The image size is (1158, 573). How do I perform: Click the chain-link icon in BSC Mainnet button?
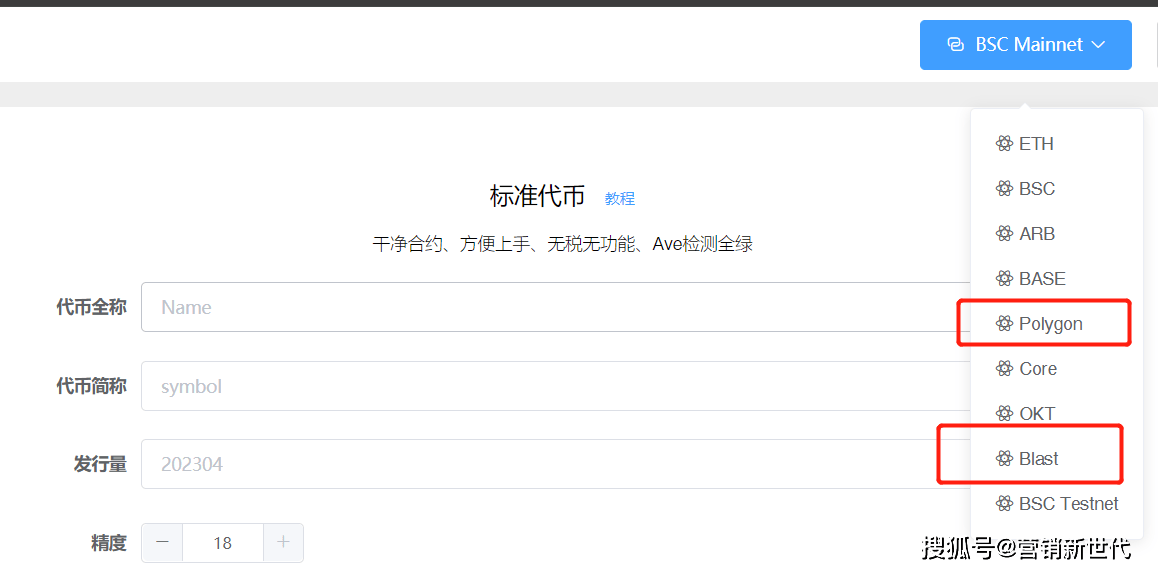pos(955,45)
